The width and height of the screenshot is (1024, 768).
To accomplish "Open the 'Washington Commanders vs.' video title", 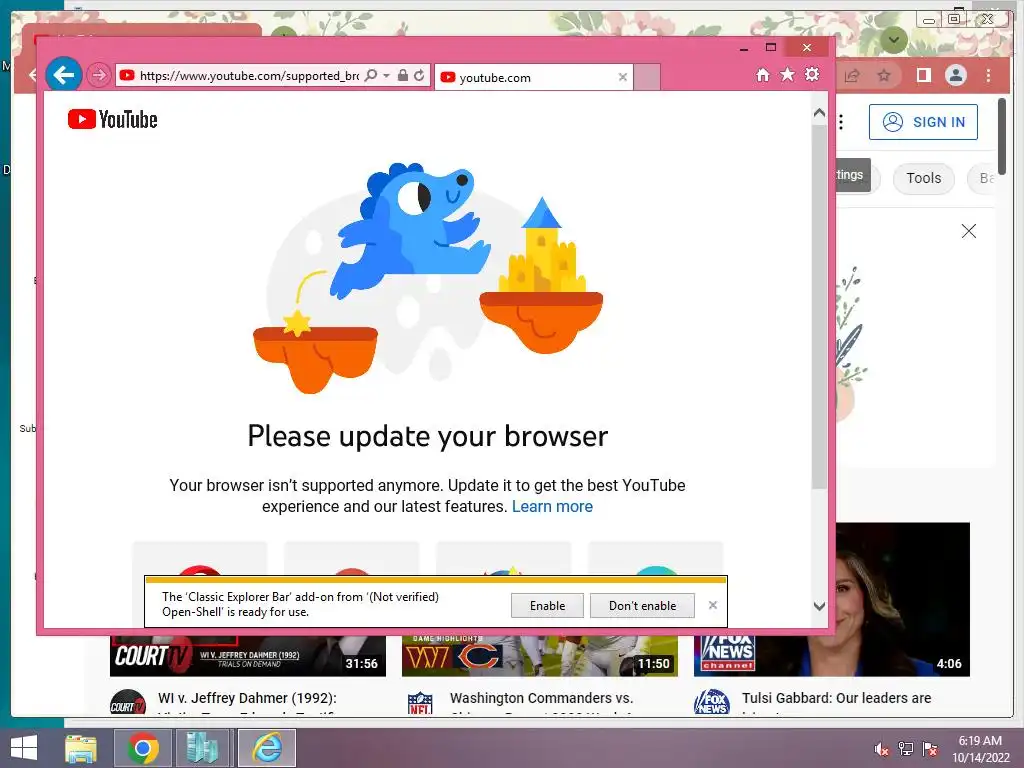I will click(x=541, y=698).
